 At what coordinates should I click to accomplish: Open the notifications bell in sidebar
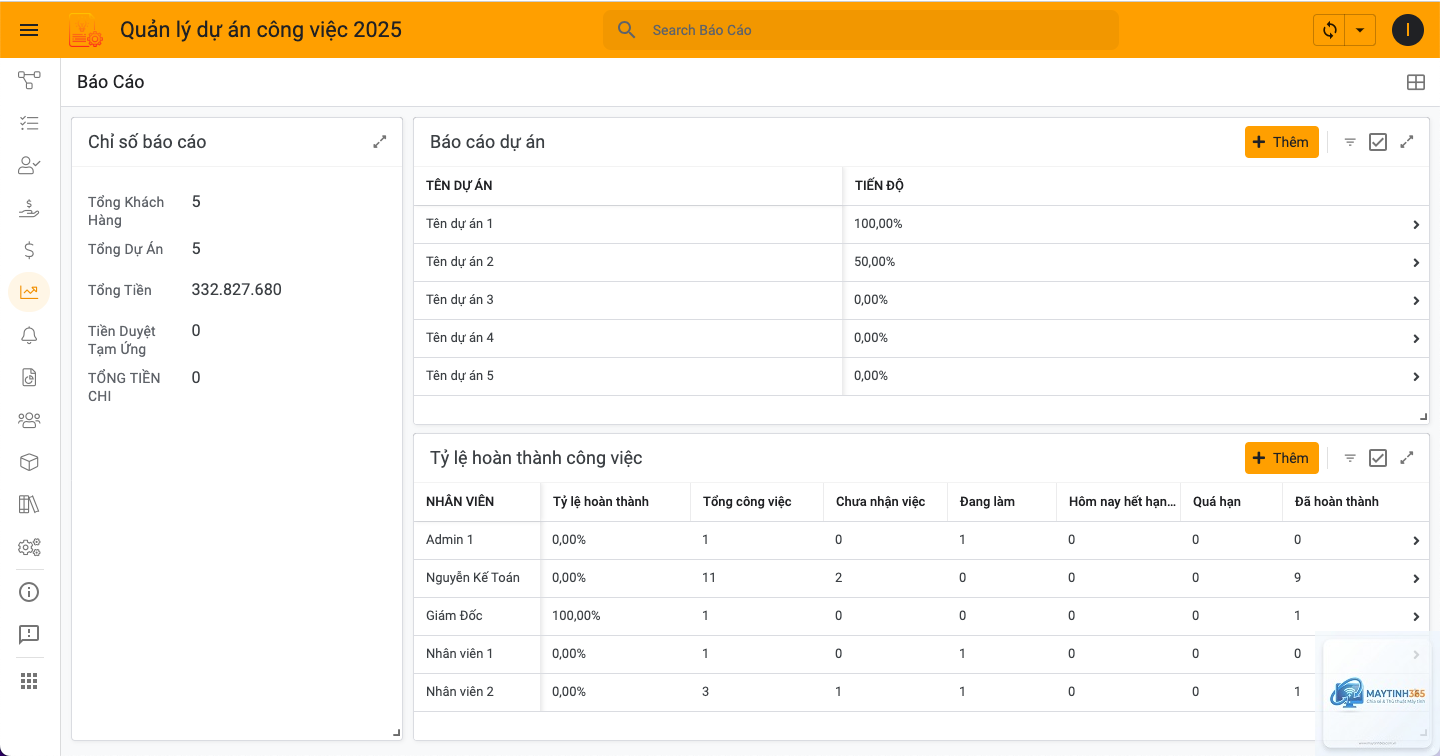point(29,335)
